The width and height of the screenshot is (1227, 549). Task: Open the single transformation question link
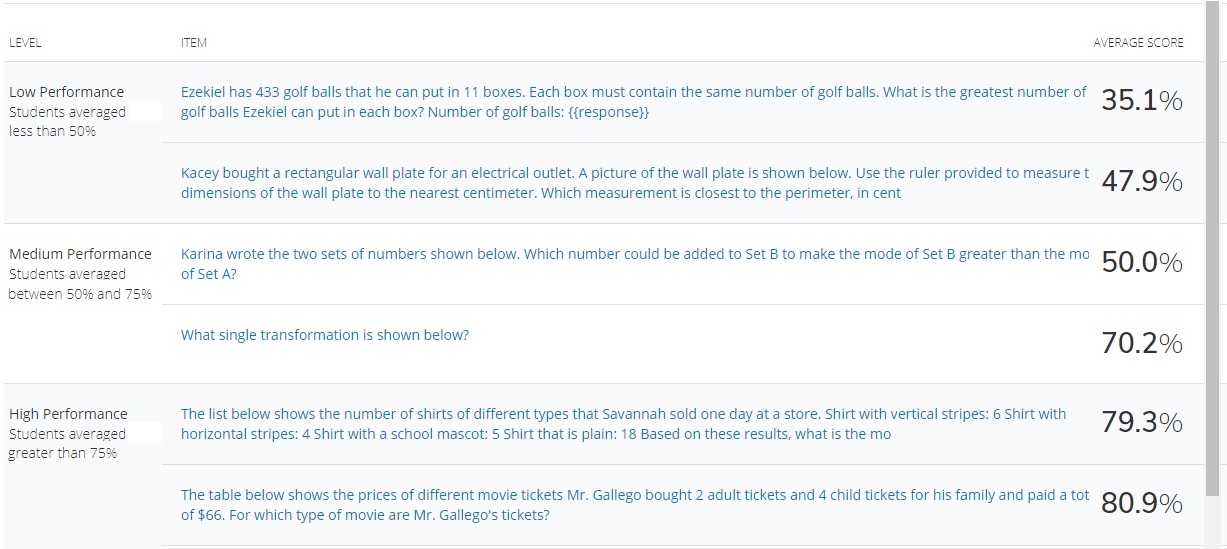325,335
